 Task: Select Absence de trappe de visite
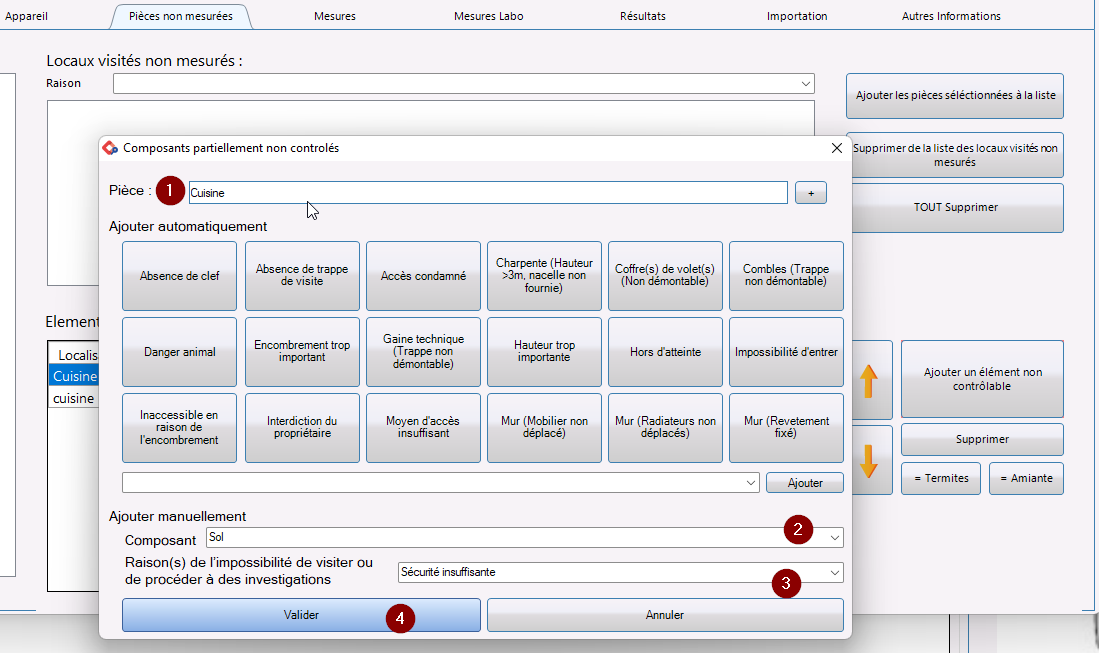(x=302, y=276)
